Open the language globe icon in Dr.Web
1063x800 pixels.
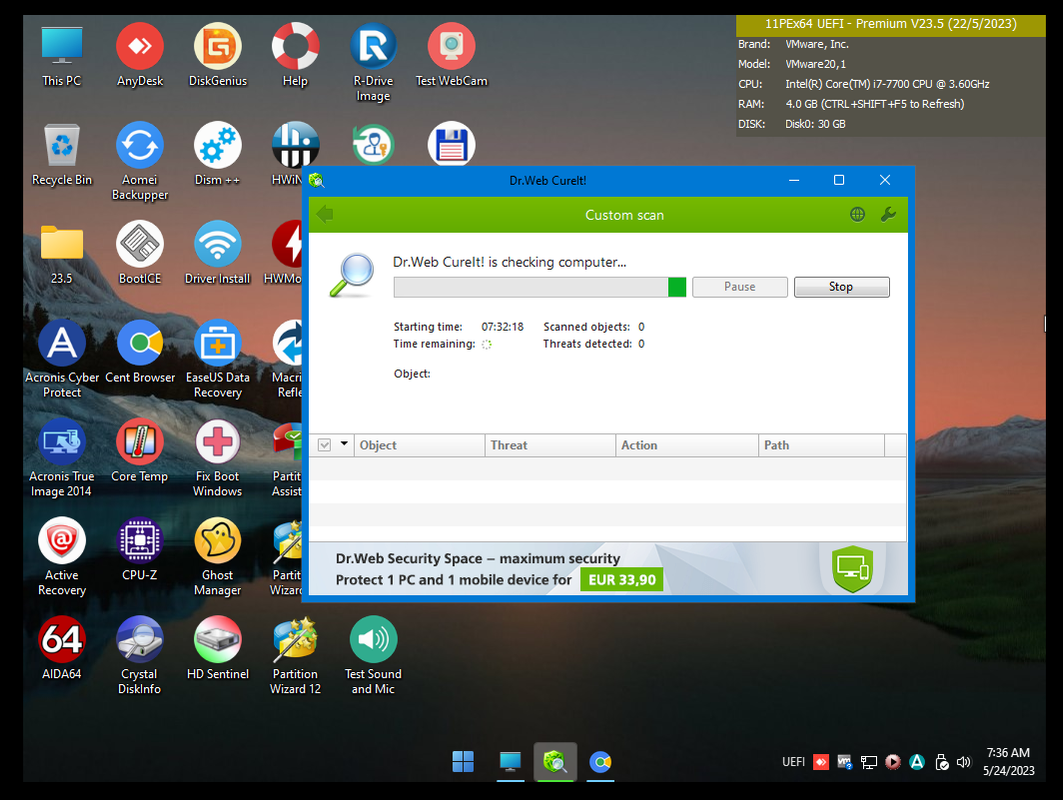point(857,214)
